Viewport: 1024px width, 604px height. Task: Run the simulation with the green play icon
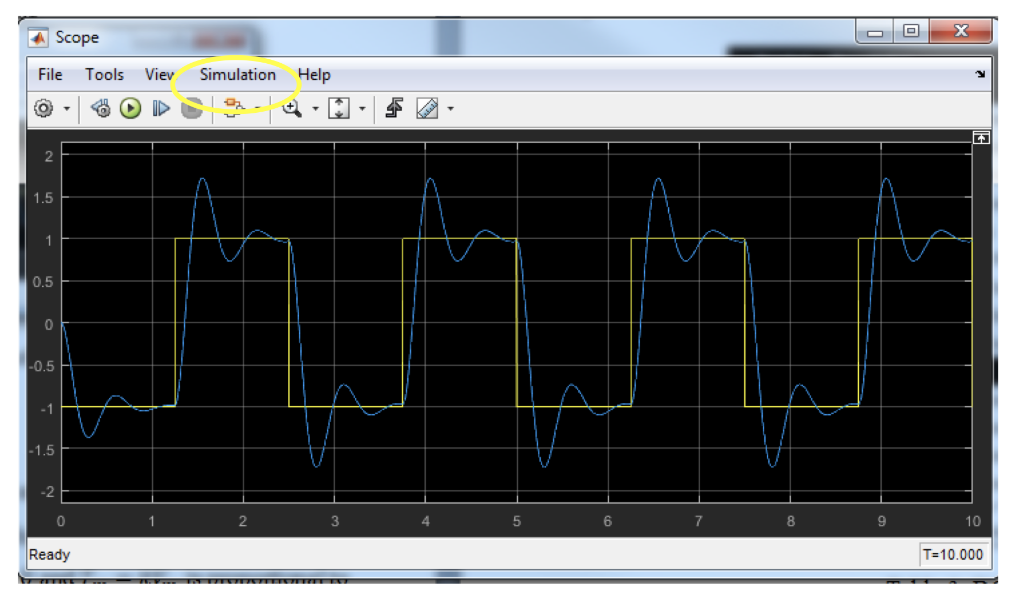pos(130,108)
